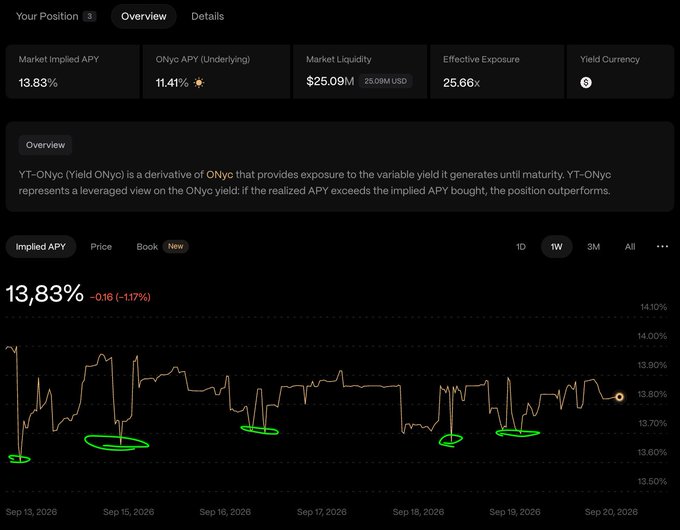The width and height of the screenshot is (680, 530).
Task: Click the Market Implied APY value 13.83%
Action: tap(38, 83)
